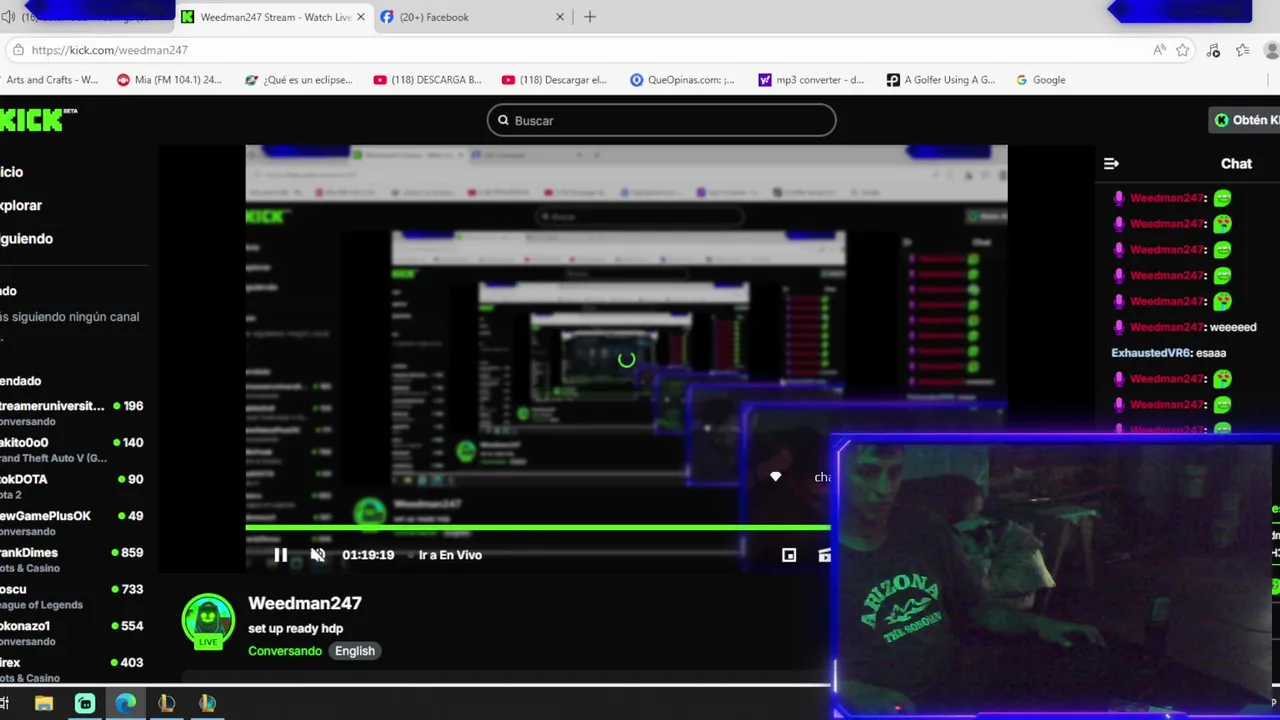
Task: Click the Kick logo to go home
Action: [x=37, y=120]
